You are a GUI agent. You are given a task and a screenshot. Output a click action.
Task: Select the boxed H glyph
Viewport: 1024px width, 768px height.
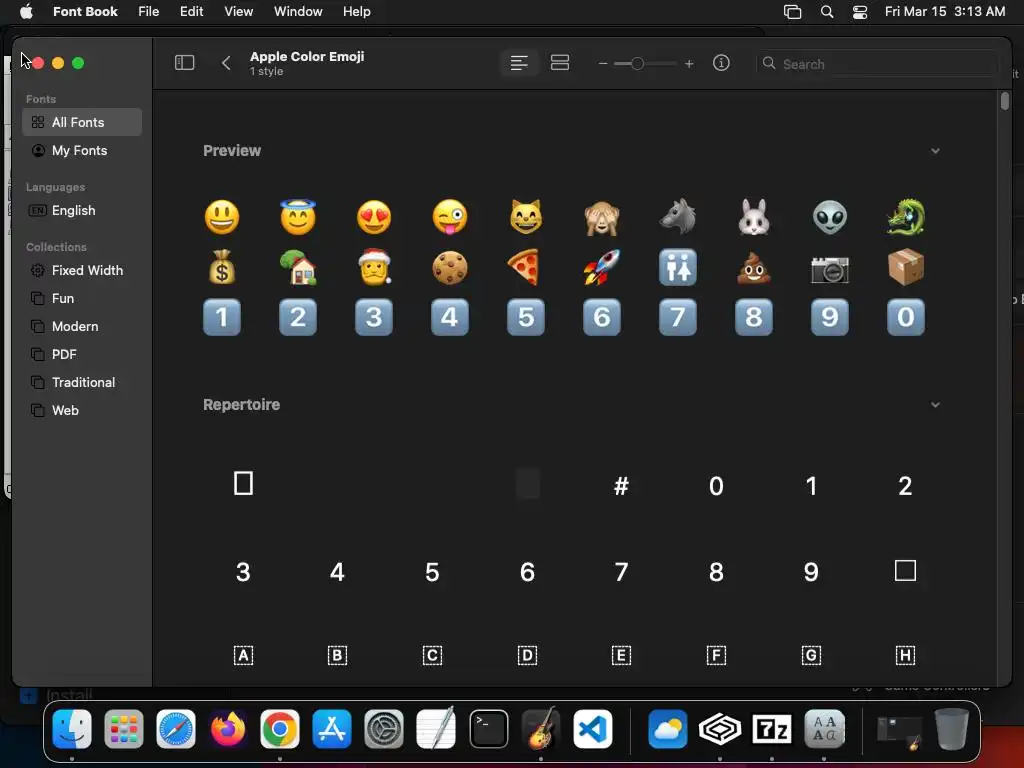tap(905, 655)
